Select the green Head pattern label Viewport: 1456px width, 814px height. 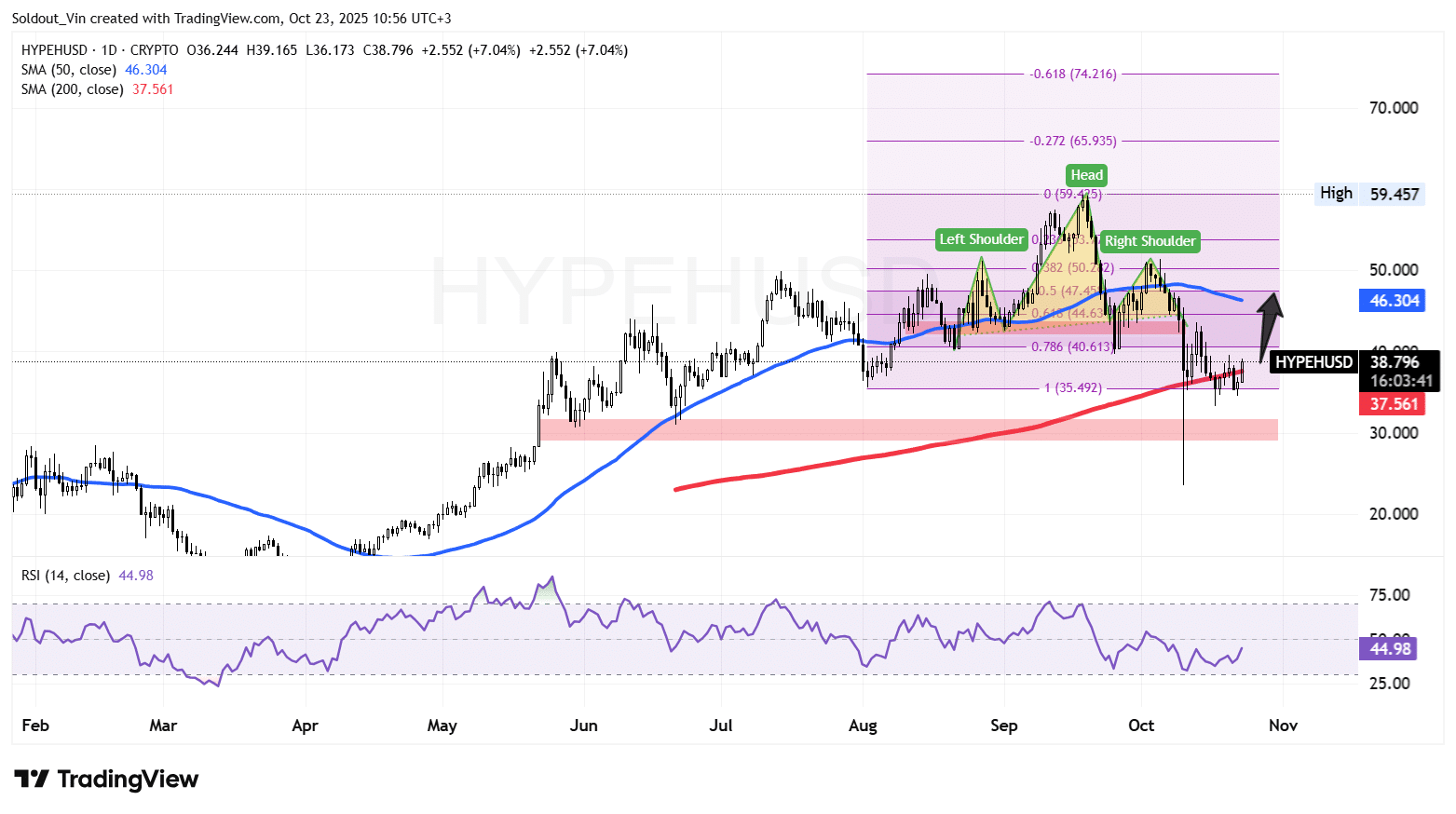pyautogui.click(x=1086, y=175)
